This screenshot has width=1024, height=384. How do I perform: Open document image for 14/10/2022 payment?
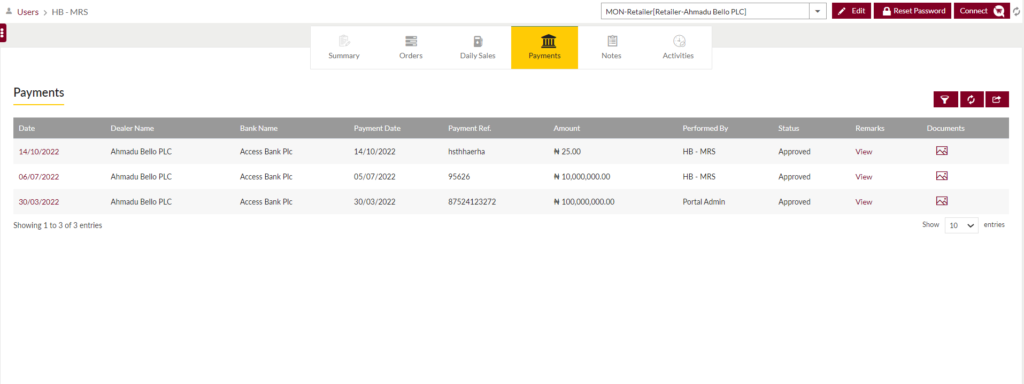point(941,151)
